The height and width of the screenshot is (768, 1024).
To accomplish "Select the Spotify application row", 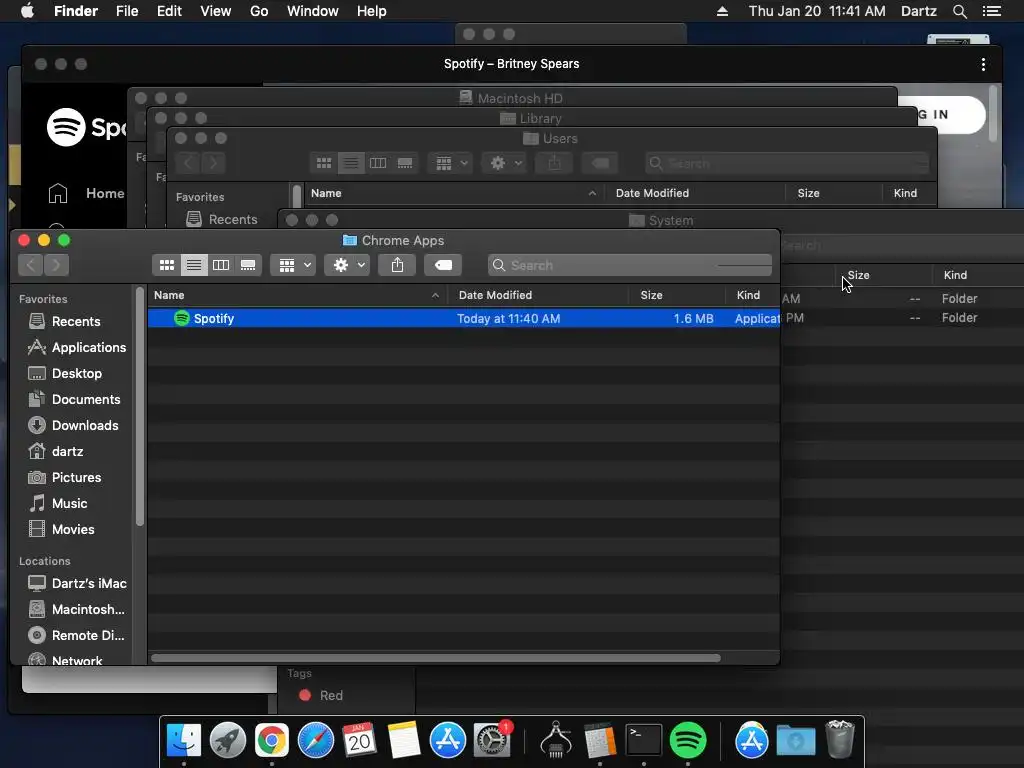I will [464, 319].
